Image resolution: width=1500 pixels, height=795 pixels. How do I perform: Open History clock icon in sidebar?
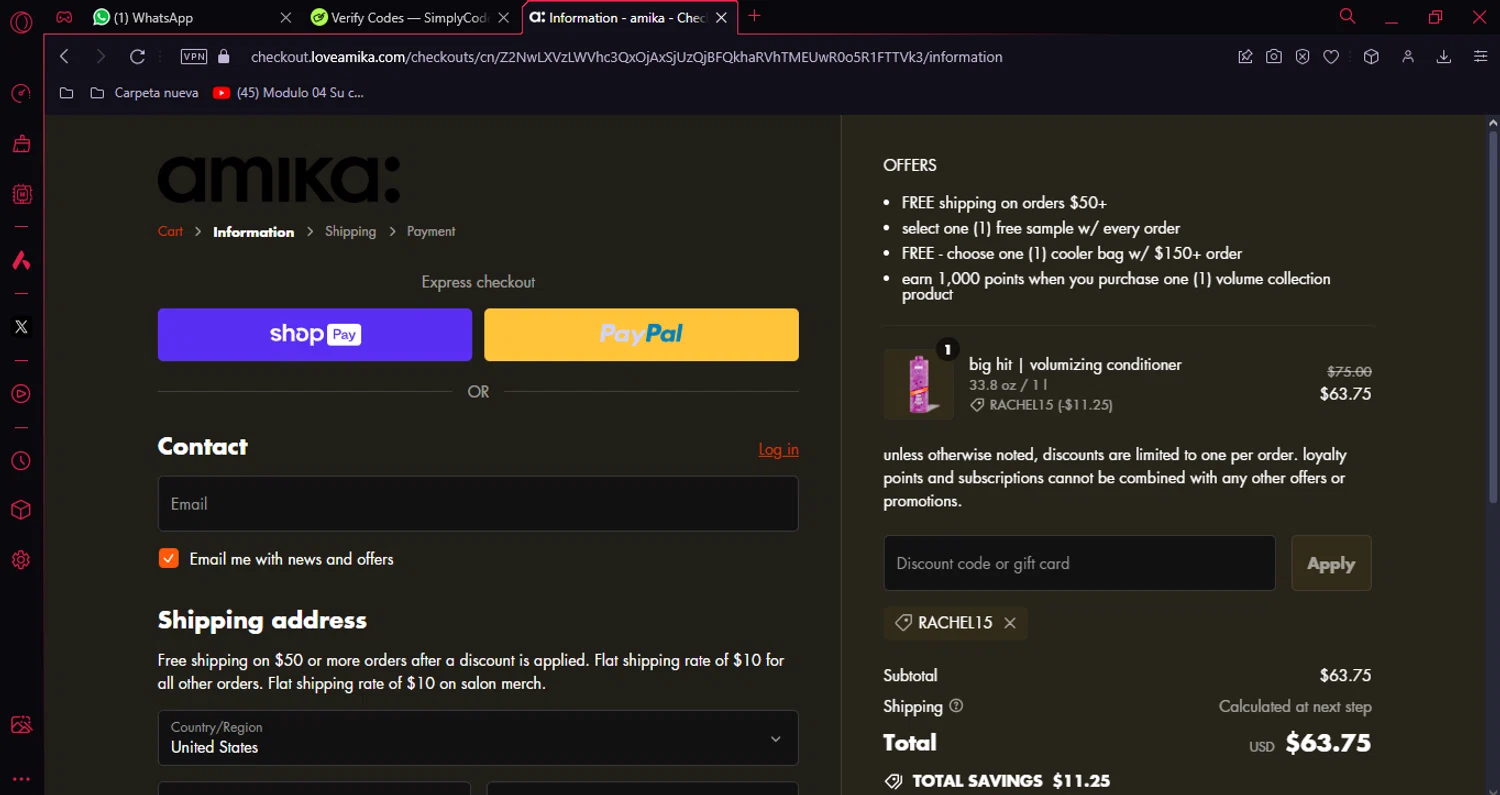click(21, 461)
